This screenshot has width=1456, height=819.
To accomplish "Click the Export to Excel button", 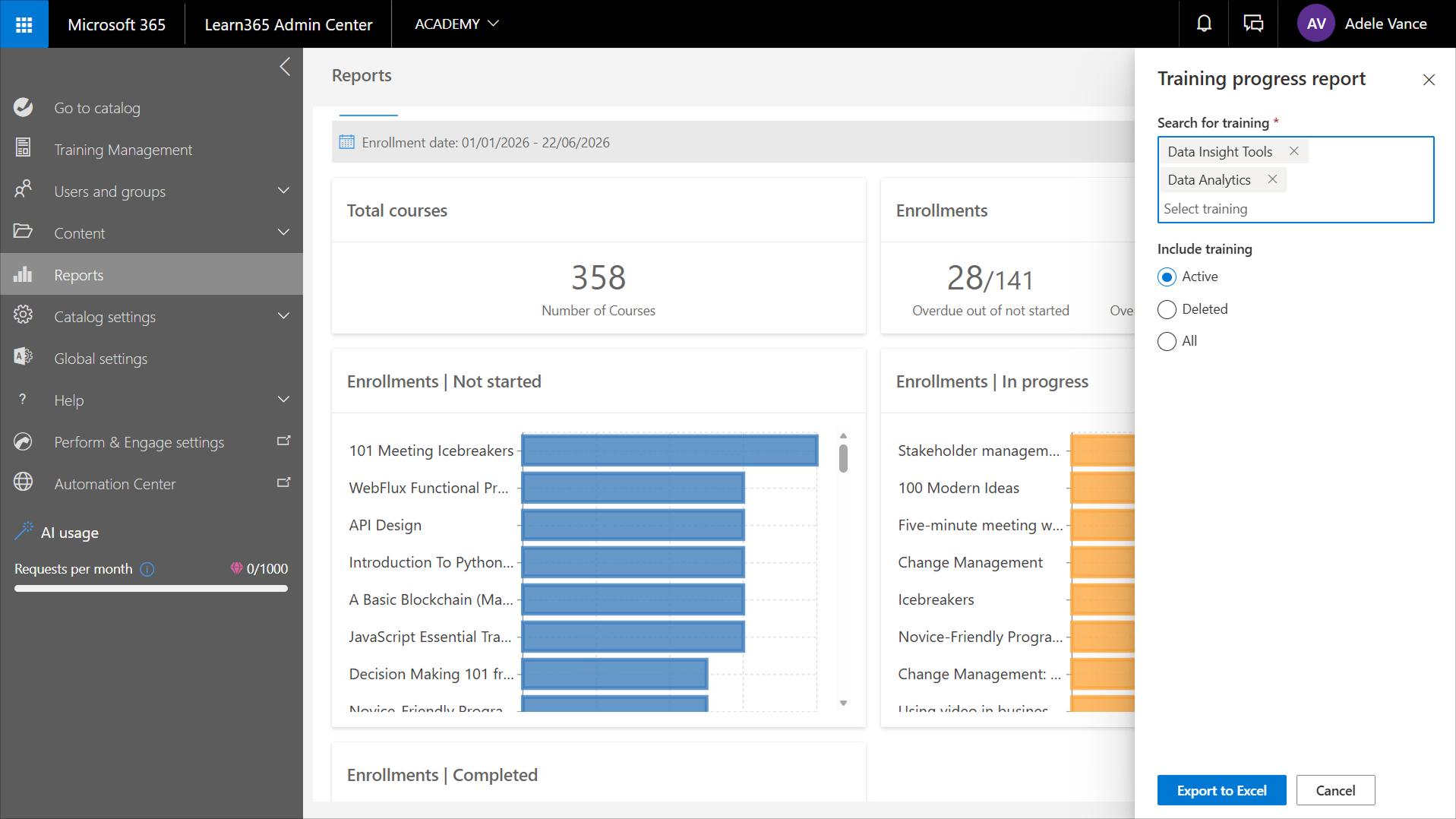I will [1221, 790].
